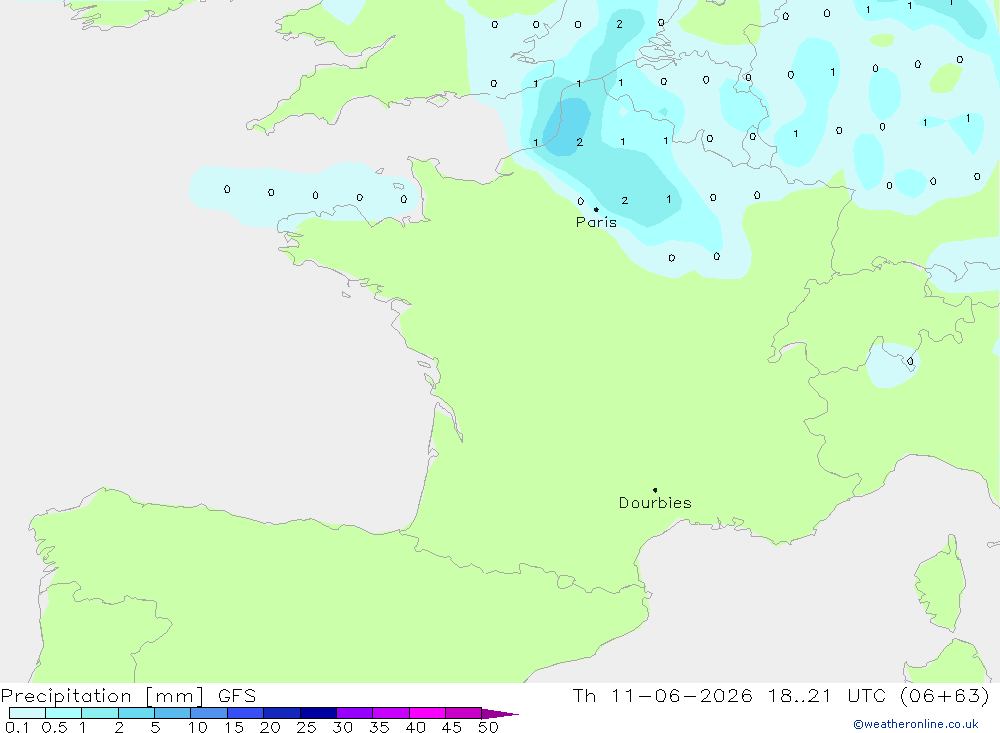Pick the 5–10 mm light blue legend swatch
This screenshot has height=733, width=1000.
point(173,713)
